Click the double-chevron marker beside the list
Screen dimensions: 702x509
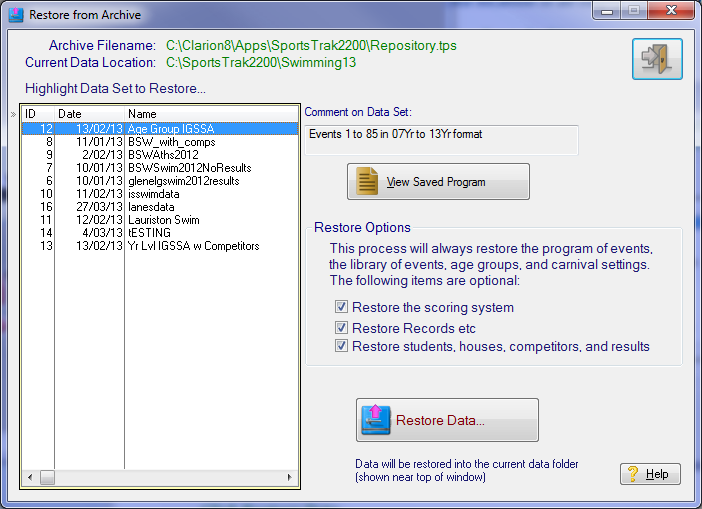pyautogui.click(x=13, y=115)
